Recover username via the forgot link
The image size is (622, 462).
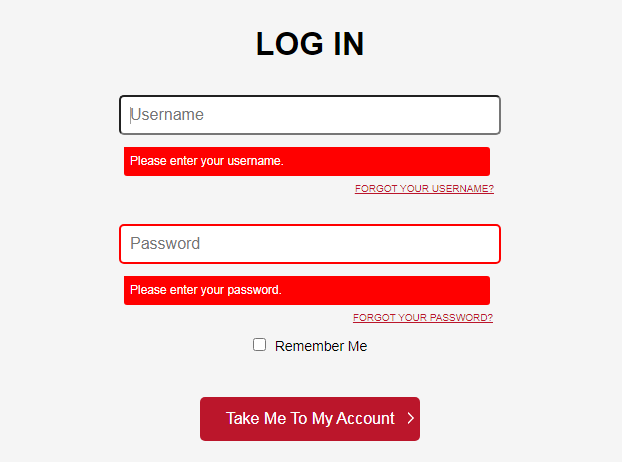click(x=424, y=189)
